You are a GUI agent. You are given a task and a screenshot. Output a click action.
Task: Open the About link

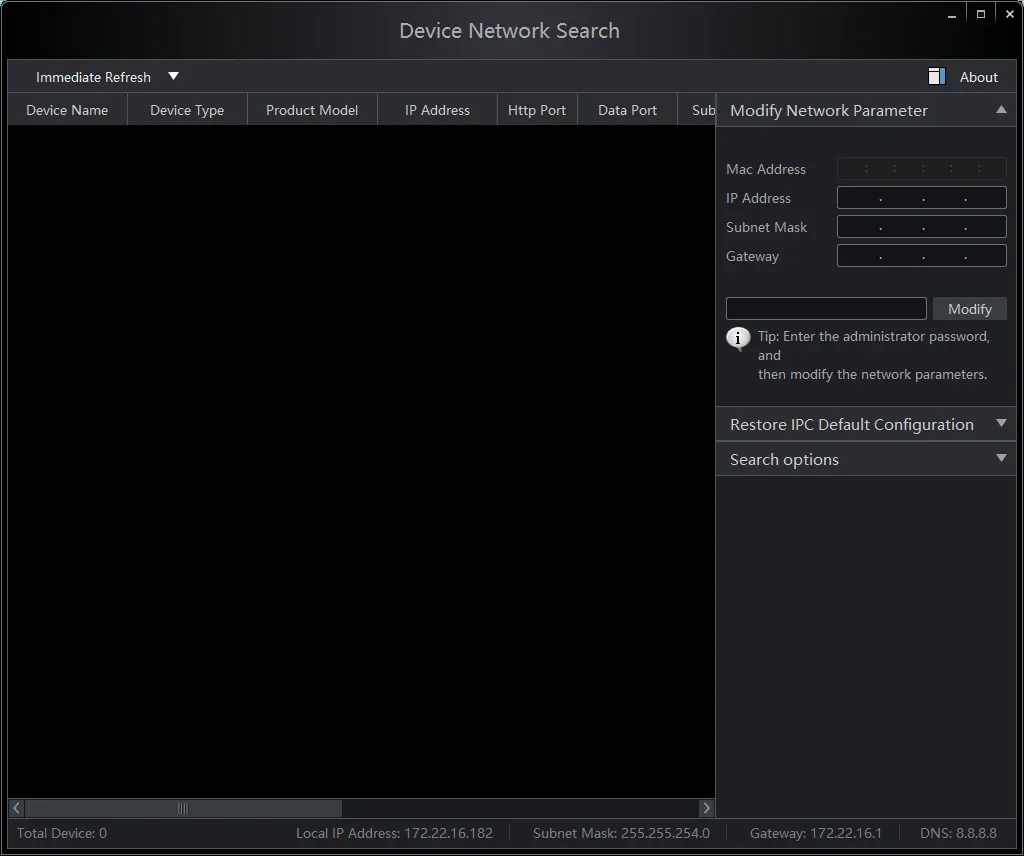tap(978, 77)
